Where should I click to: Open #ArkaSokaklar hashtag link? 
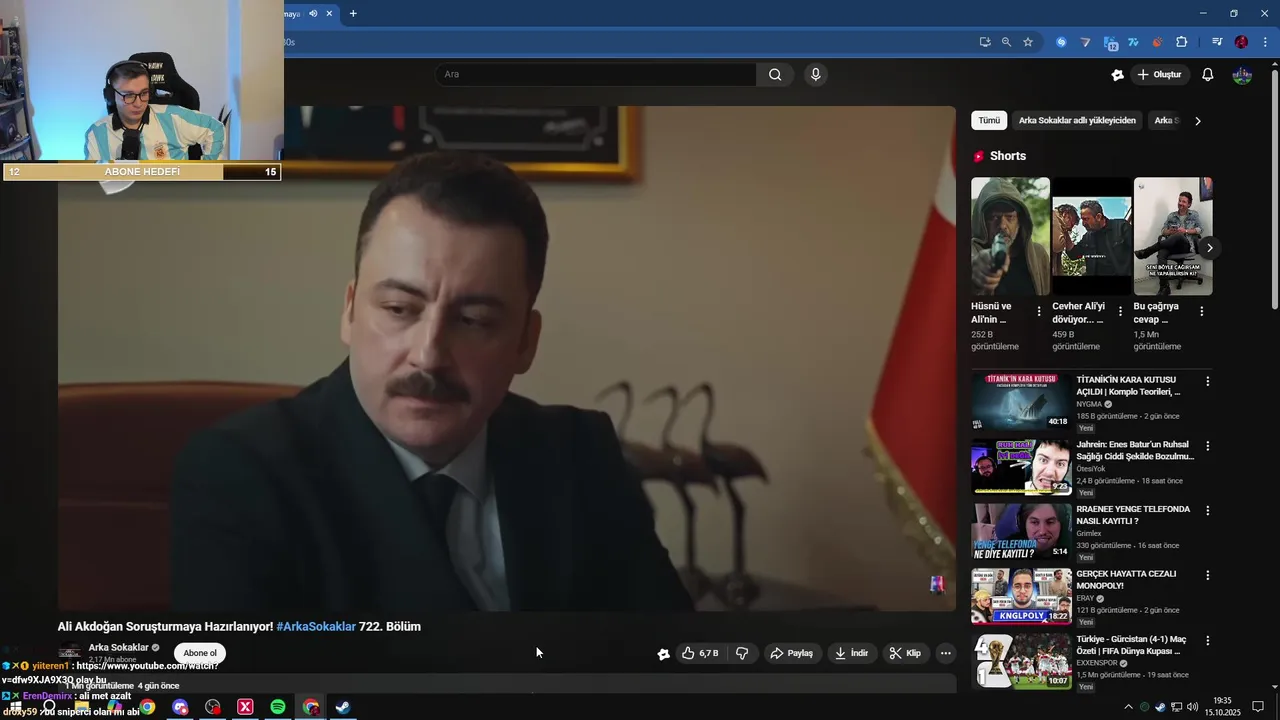point(316,626)
